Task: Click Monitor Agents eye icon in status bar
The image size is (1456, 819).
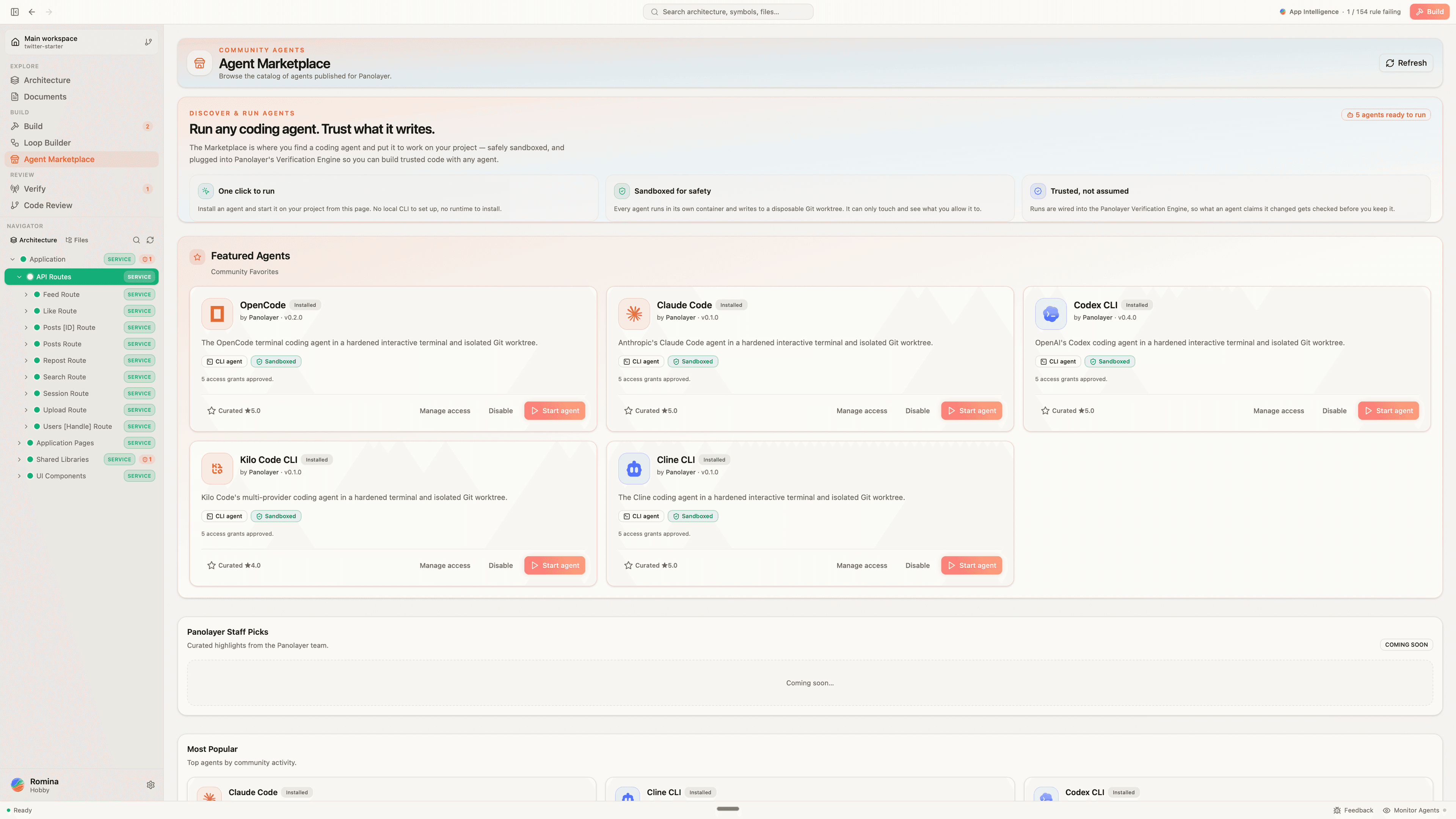Action: 1386,811
